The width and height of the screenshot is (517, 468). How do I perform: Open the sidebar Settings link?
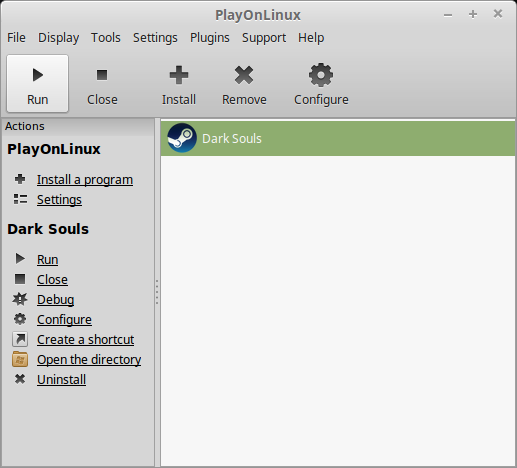pos(59,200)
